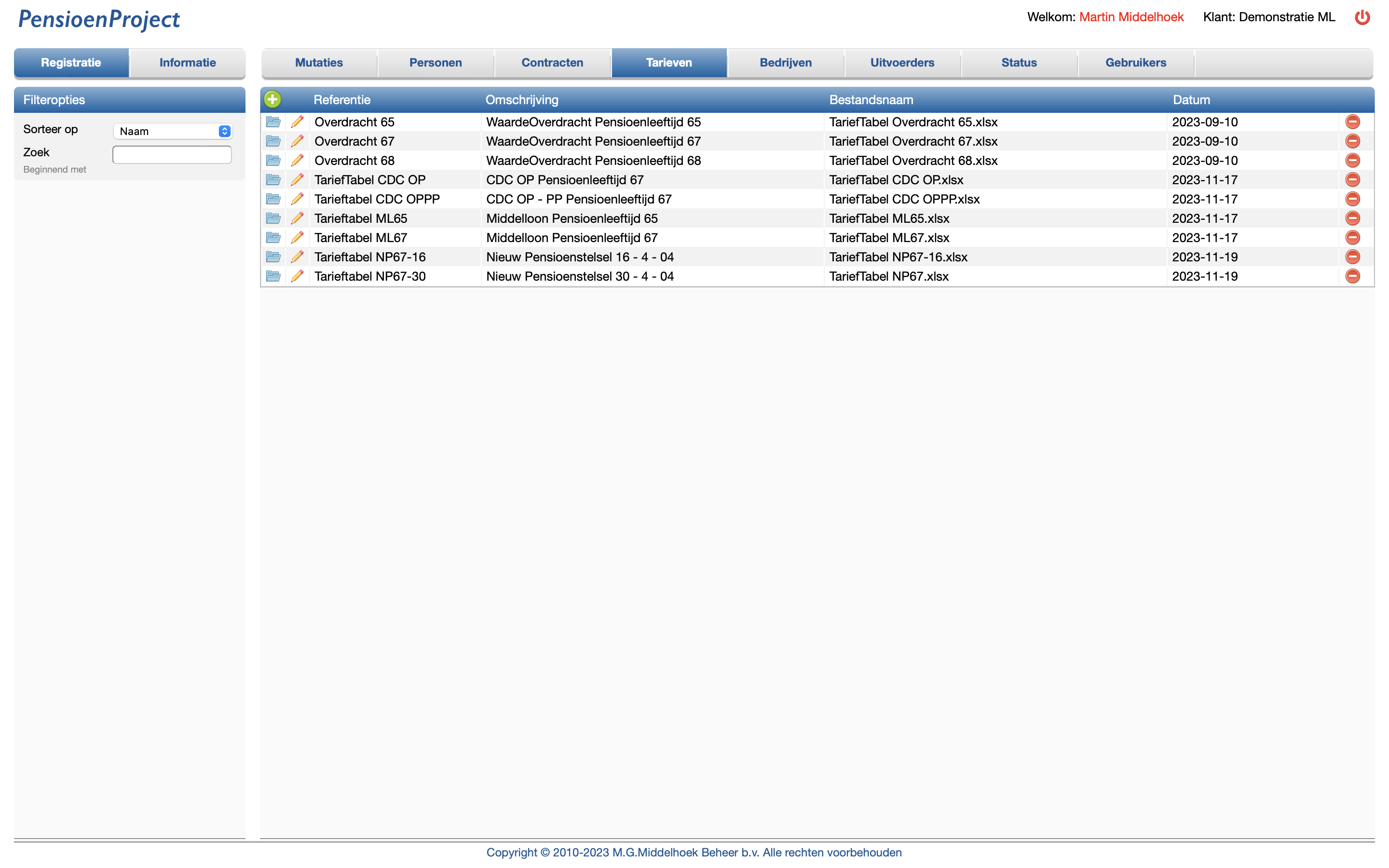Screen dimensions: 1389x868
Task: Delete the Tarieftabel NP67-30 entry
Action: point(1352,276)
